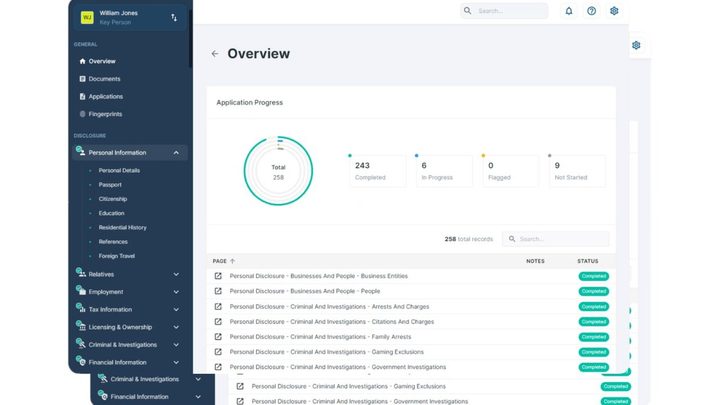Screen dimensions: 720x405
Task: Click the 243 Completed stat card
Action: point(377,171)
